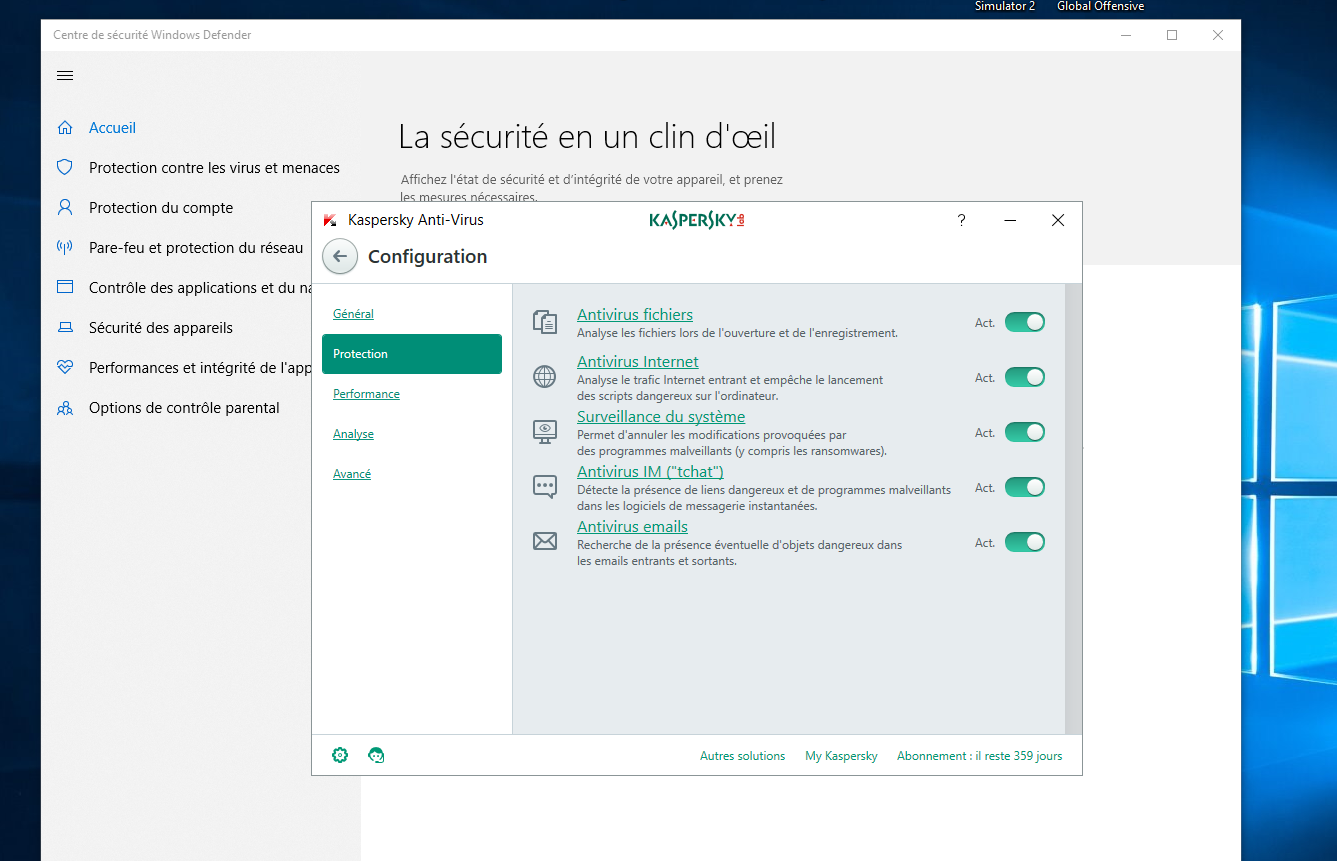The image size is (1337, 861).
Task: Go to the Avancé section
Action: [x=352, y=474]
